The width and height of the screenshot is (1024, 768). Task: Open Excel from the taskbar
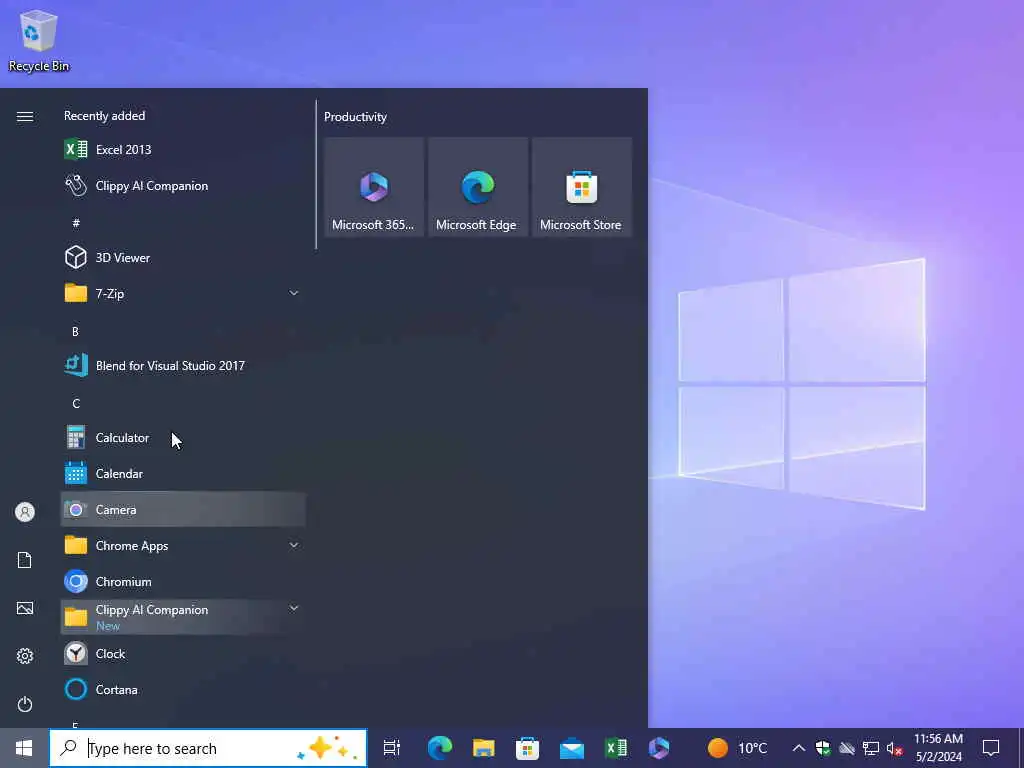[616, 748]
